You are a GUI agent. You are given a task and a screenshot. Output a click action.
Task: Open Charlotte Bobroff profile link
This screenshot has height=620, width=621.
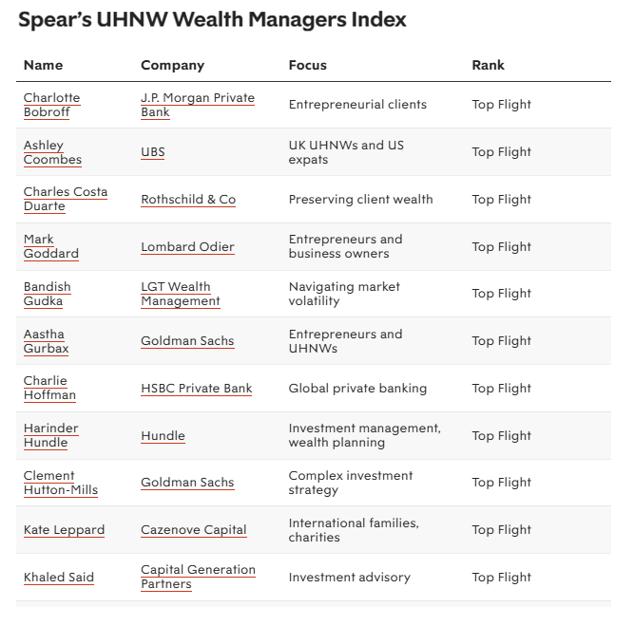pyautogui.click(x=52, y=105)
